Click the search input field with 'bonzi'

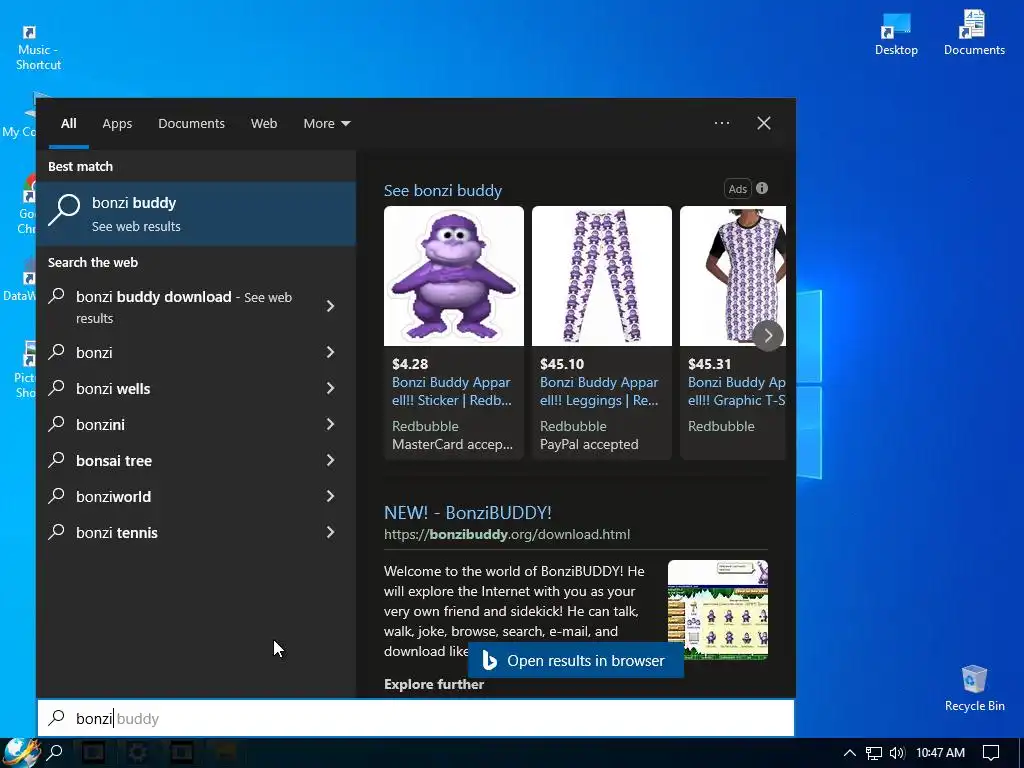[x=415, y=718]
